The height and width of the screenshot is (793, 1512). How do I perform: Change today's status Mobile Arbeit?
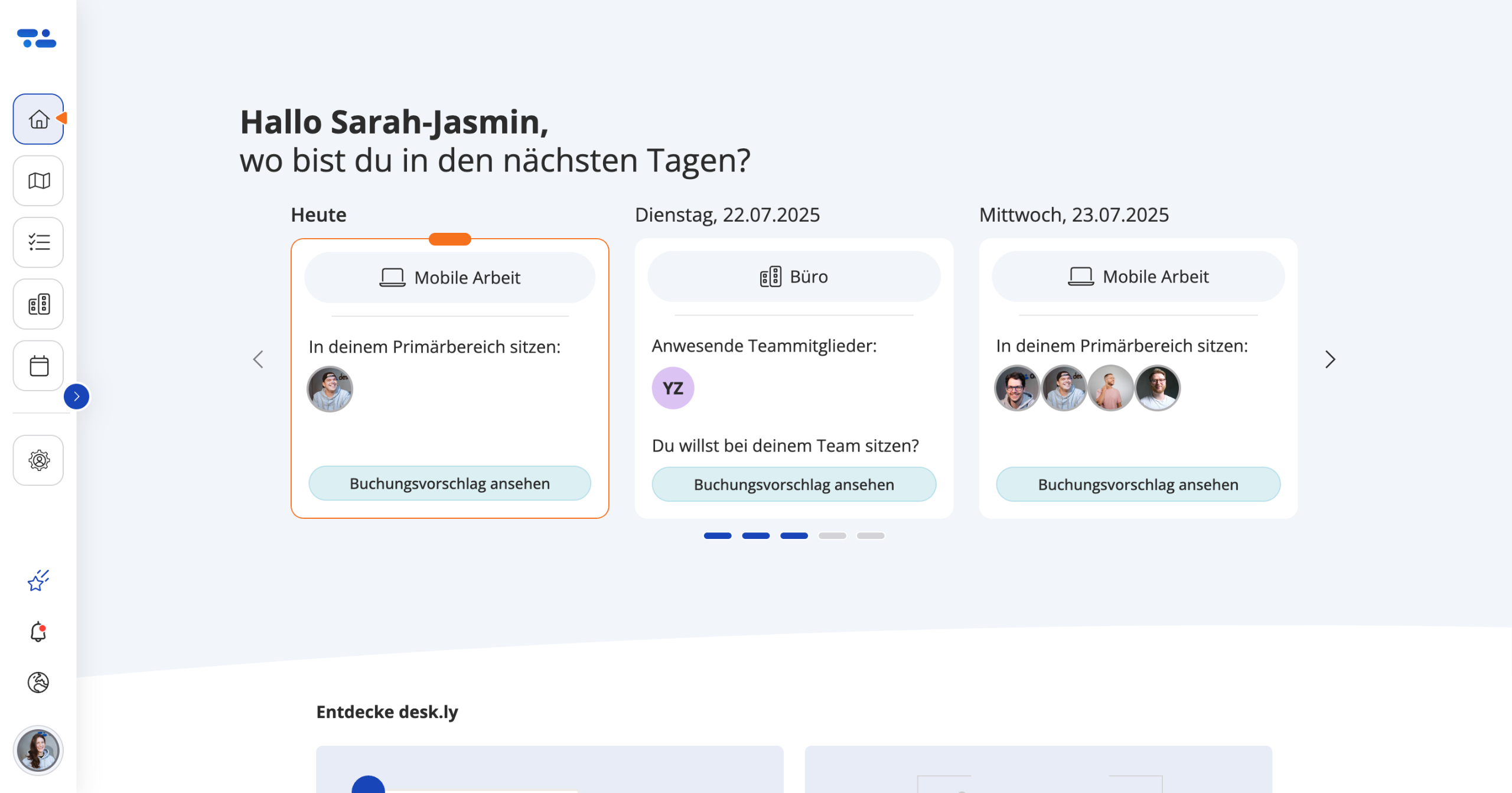tap(449, 278)
